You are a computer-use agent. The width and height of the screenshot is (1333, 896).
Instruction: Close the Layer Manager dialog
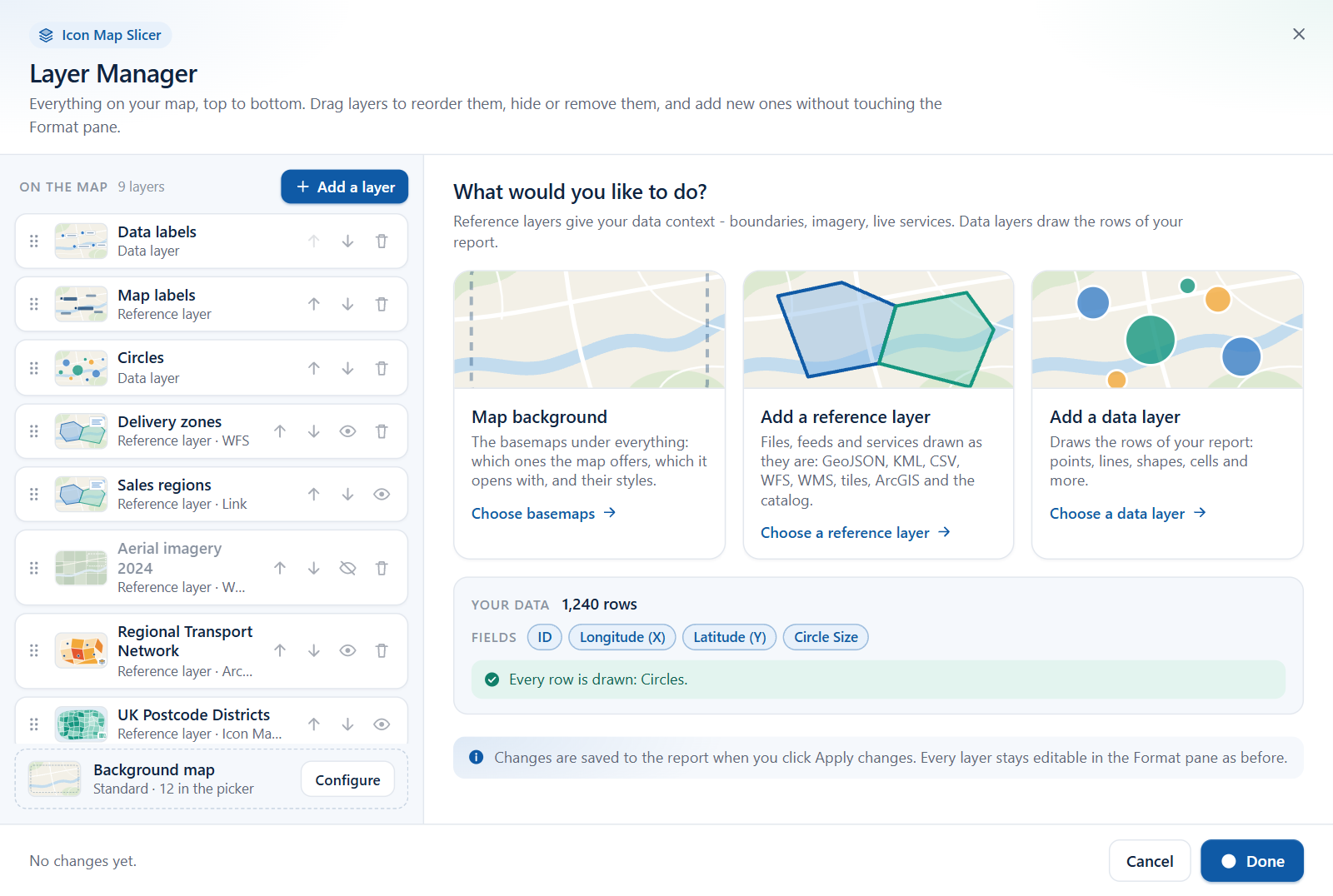1299,34
